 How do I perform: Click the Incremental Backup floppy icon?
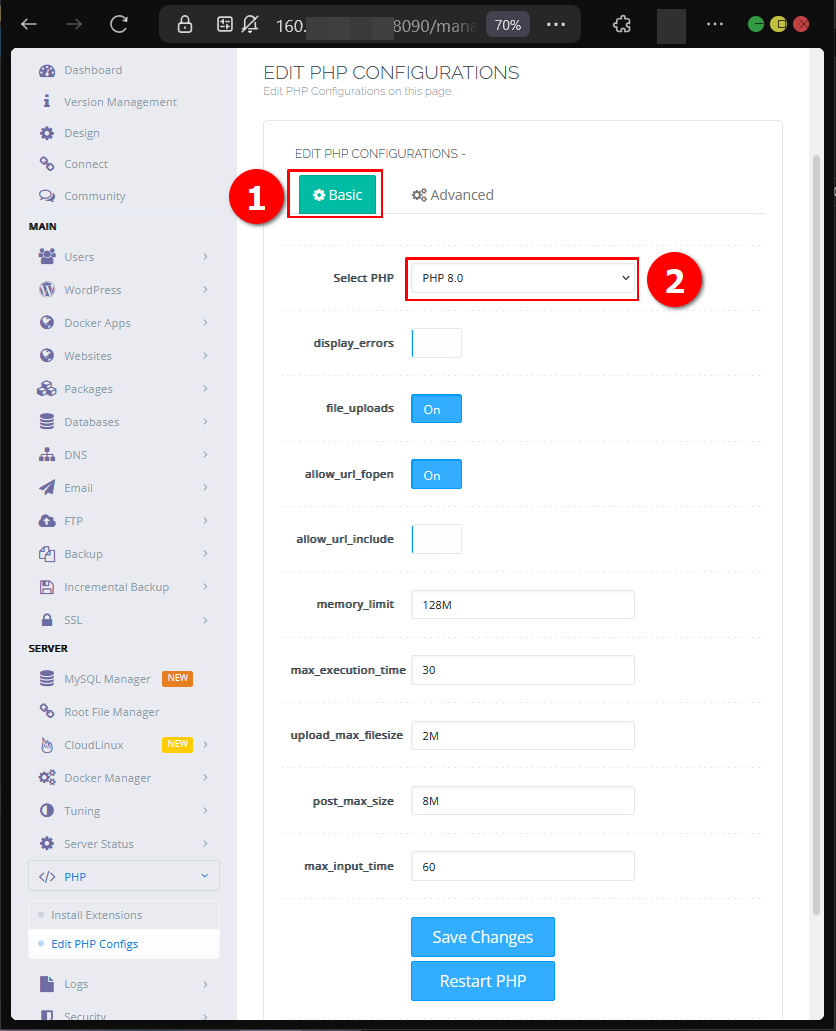47,587
